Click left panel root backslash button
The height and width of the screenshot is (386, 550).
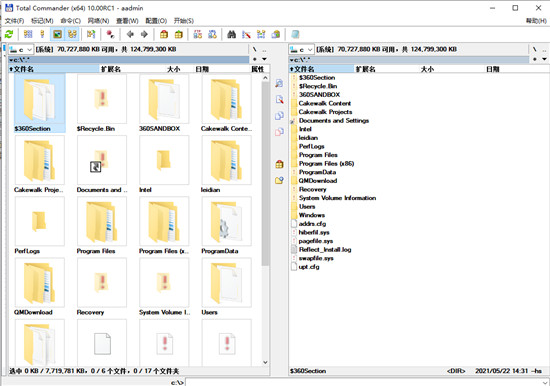255,49
